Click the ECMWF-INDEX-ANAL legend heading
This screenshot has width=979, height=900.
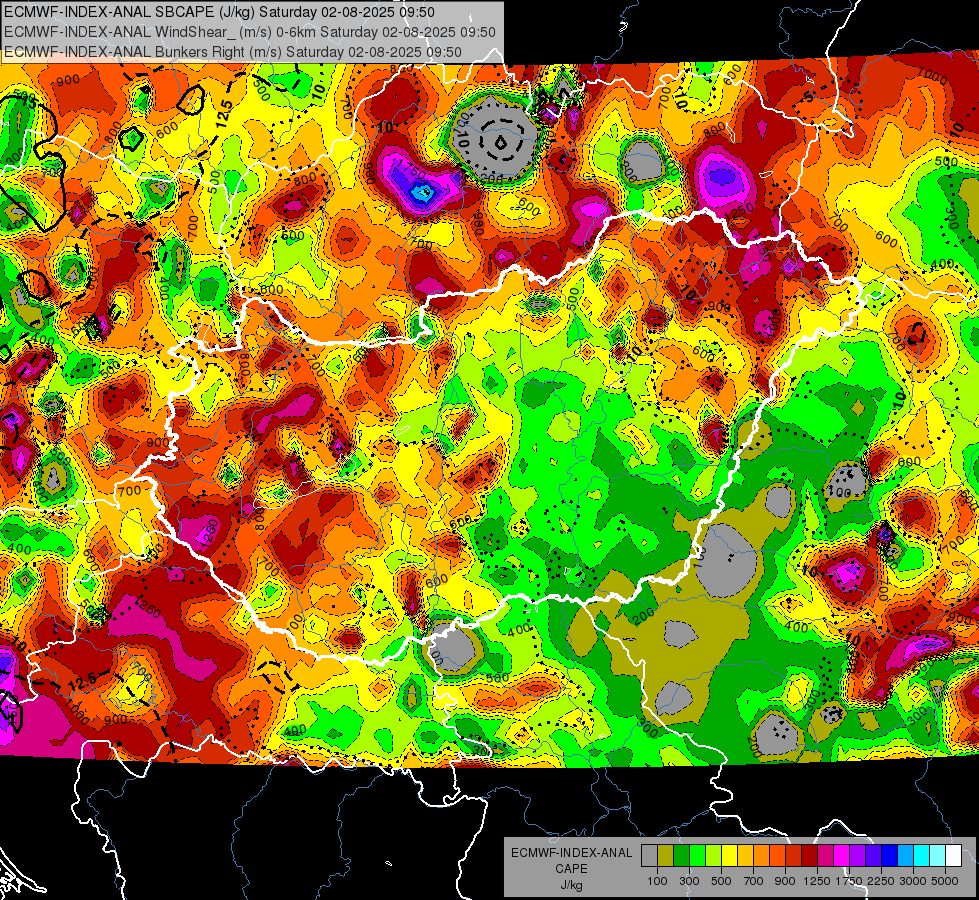coord(571,853)
